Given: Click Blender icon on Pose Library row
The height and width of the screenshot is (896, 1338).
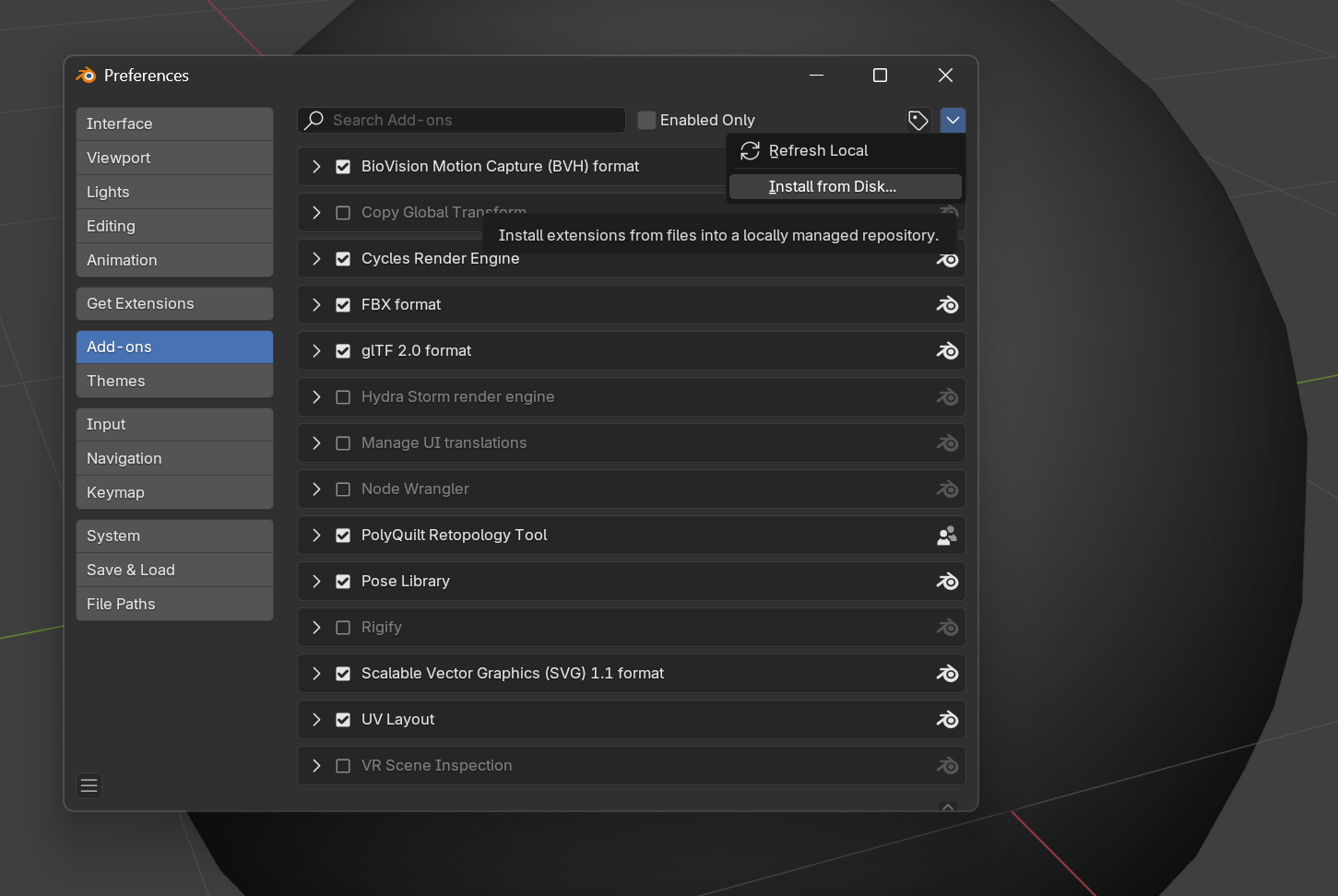Looking at the screenshot, I should click(947, 581).
